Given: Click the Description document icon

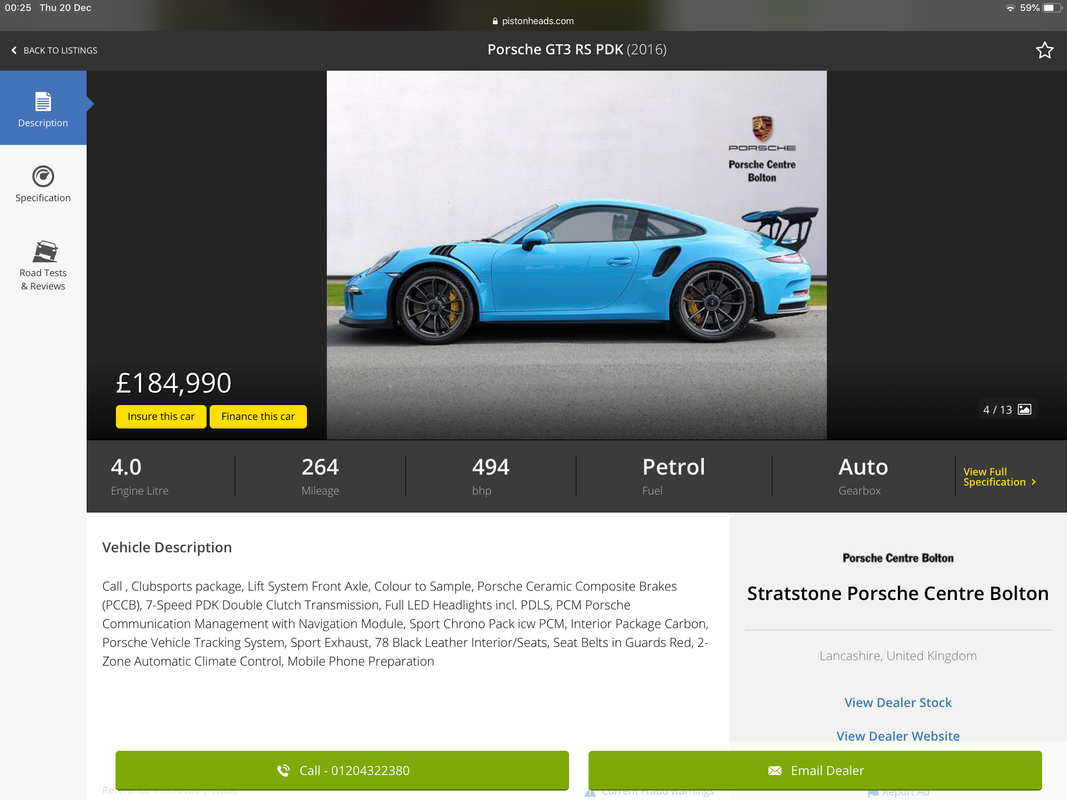Looking at the screenshot, I should [x=43, y=101].
